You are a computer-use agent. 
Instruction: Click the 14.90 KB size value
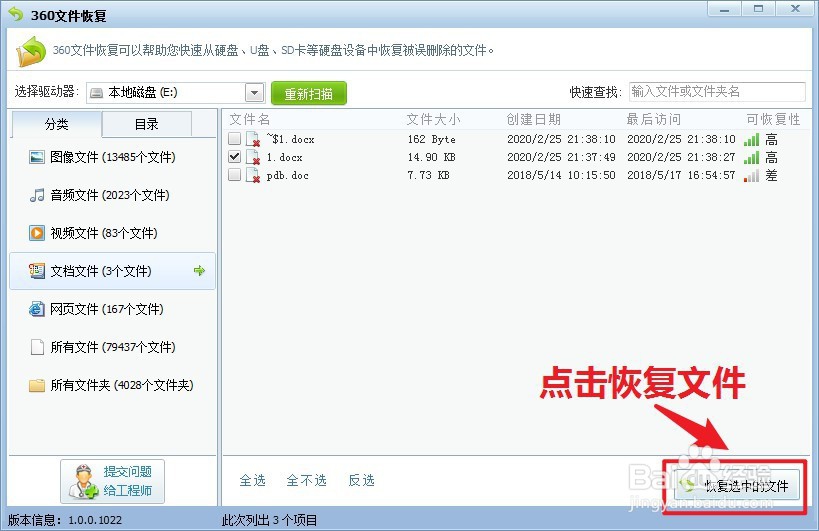click(431, 157)
